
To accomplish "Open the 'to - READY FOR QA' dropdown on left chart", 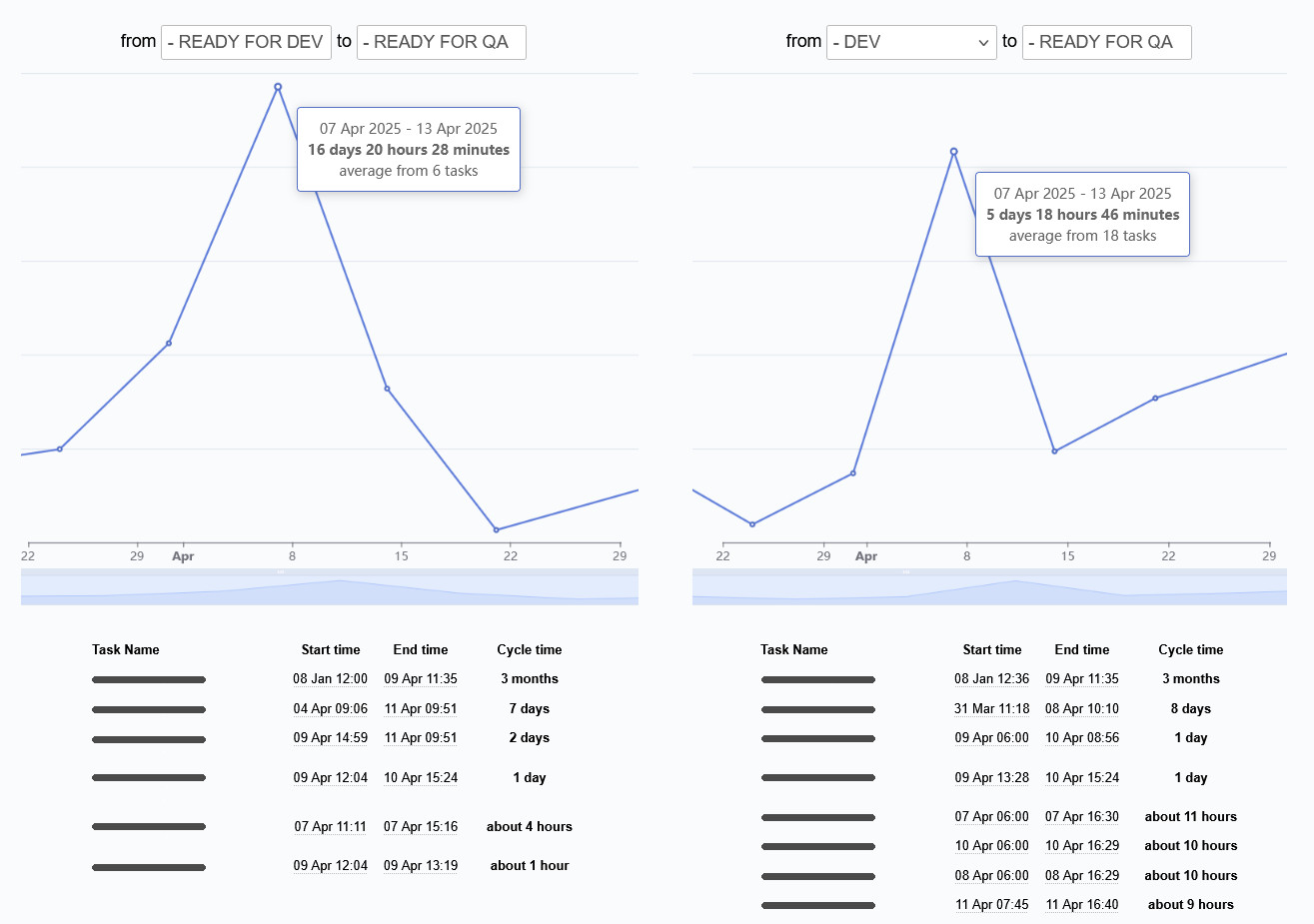I will pos(441,42).
